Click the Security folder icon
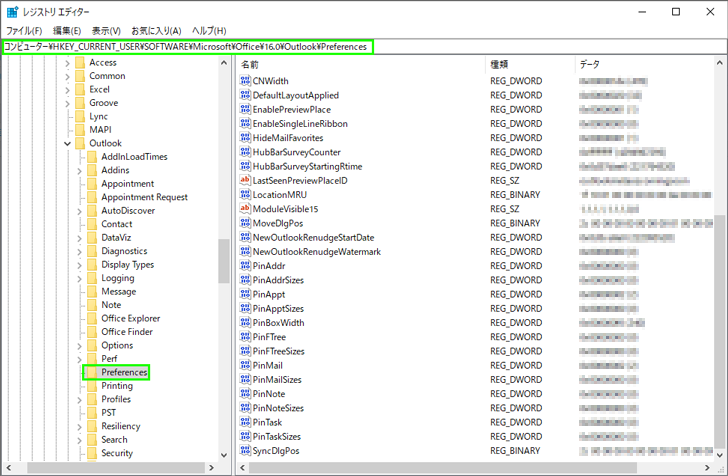Viewport: 728px width, 476px height. (92, 453)
